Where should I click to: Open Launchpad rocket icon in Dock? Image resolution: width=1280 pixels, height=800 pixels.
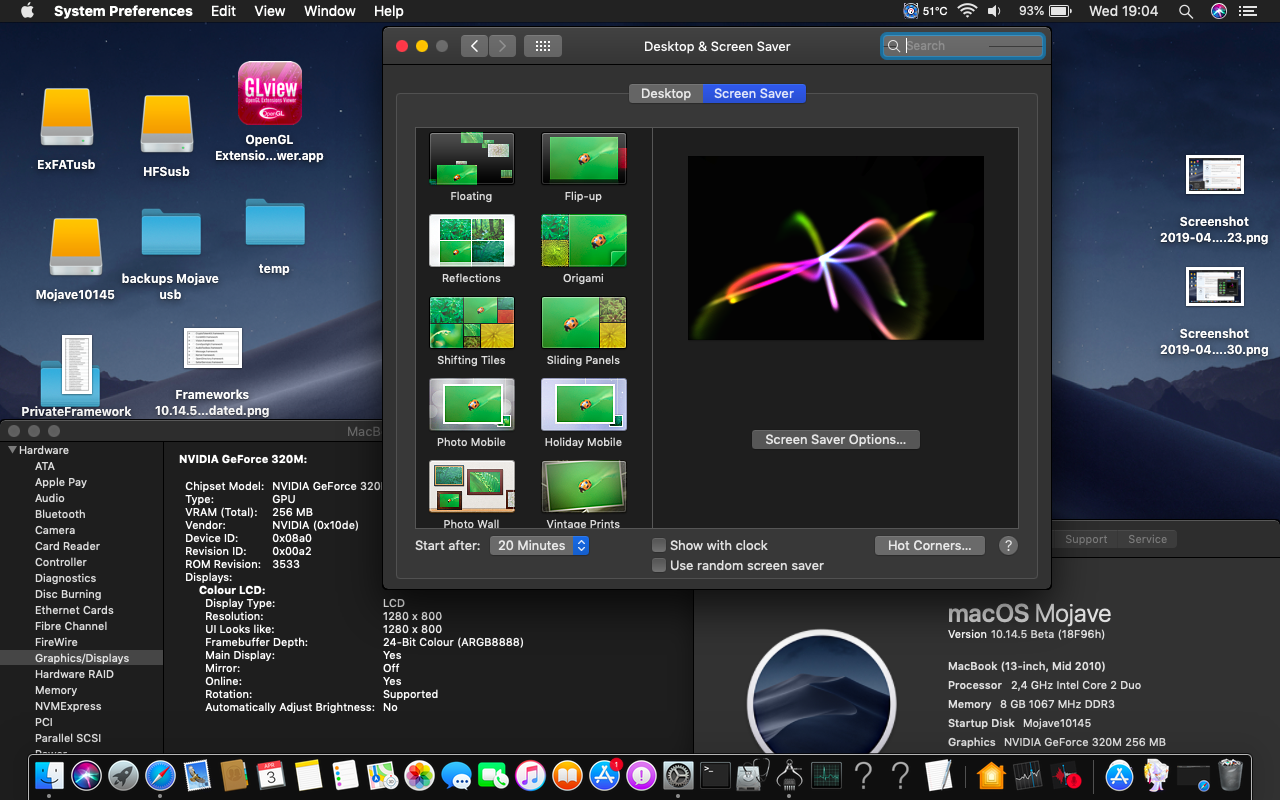tap(123, 775)
